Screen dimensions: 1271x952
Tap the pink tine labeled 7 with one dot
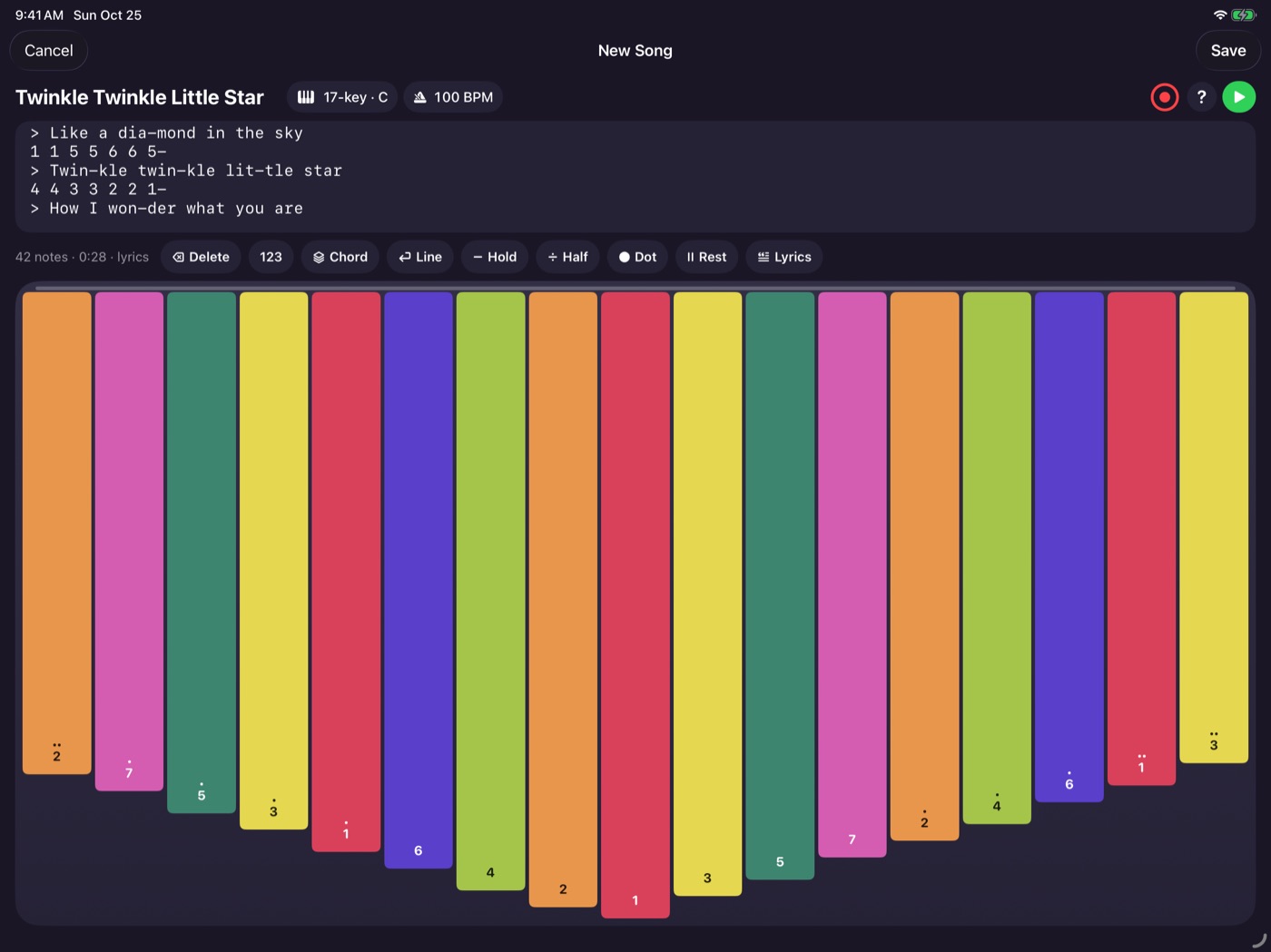point(129,541)
